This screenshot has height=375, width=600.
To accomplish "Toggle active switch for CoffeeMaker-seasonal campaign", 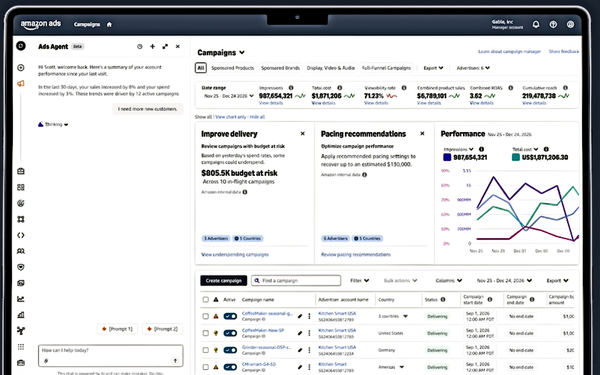I will 230,316.
